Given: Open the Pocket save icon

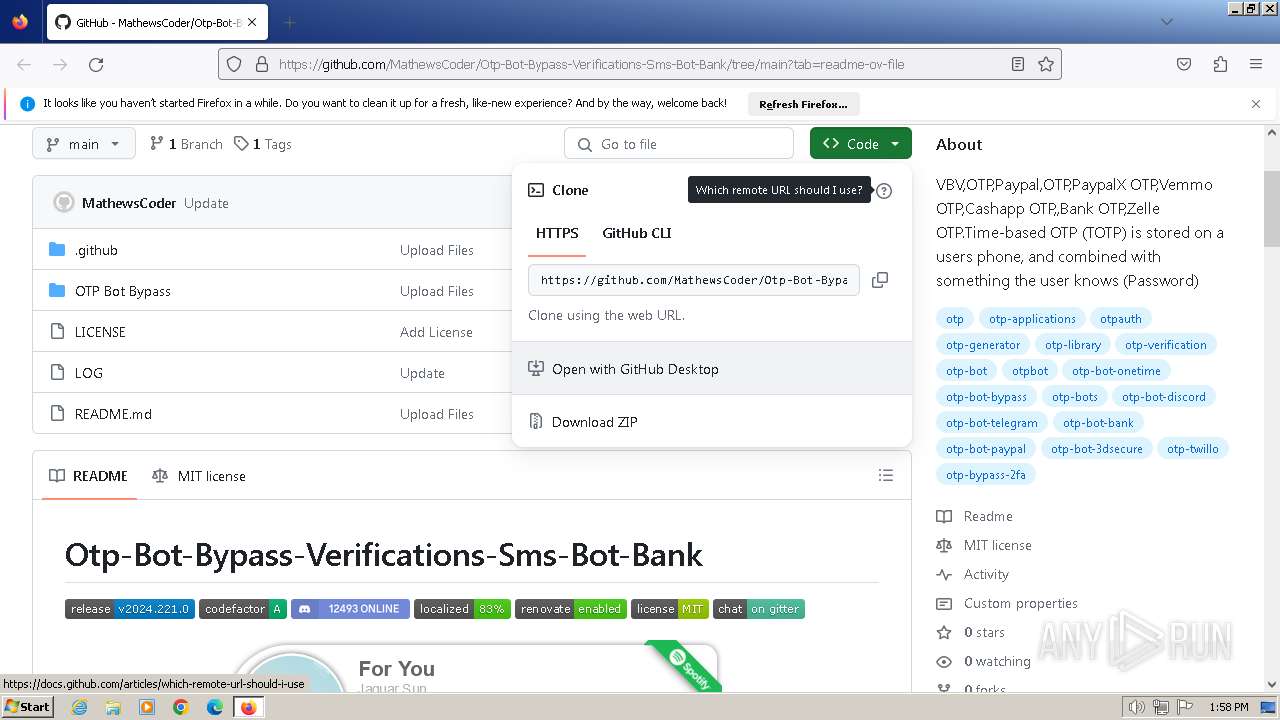Looking at the screenshot, I should pos(1184,64).
